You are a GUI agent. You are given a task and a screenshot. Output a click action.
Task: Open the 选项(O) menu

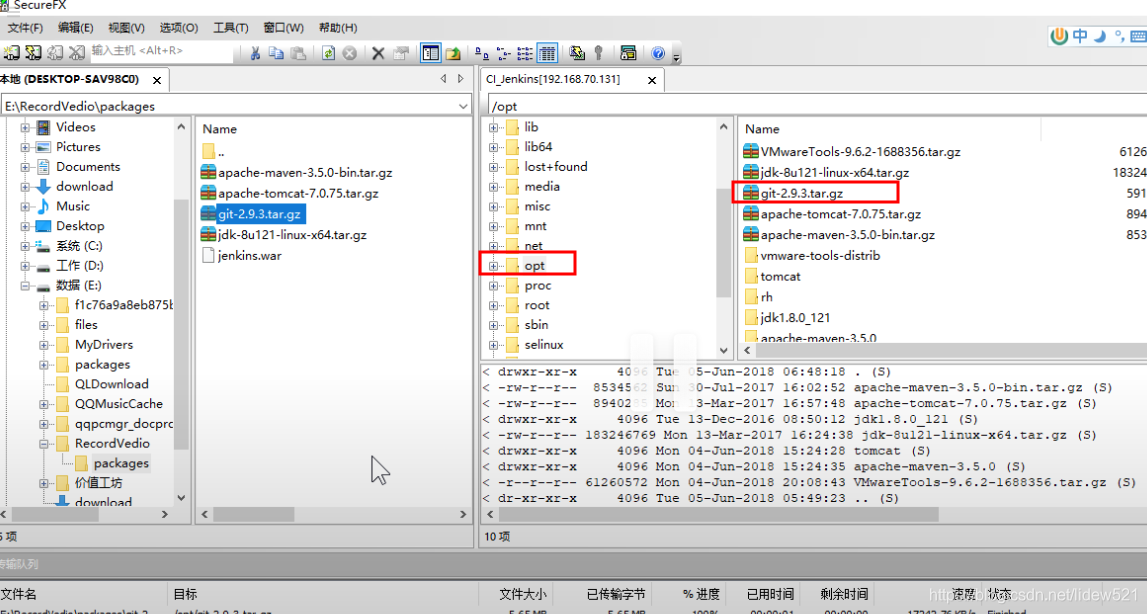point(178,28)
